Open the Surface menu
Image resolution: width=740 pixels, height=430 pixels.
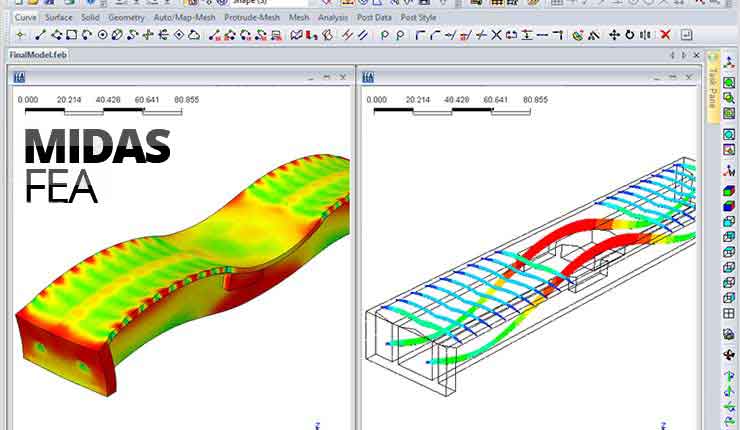(x=59, y=17)
